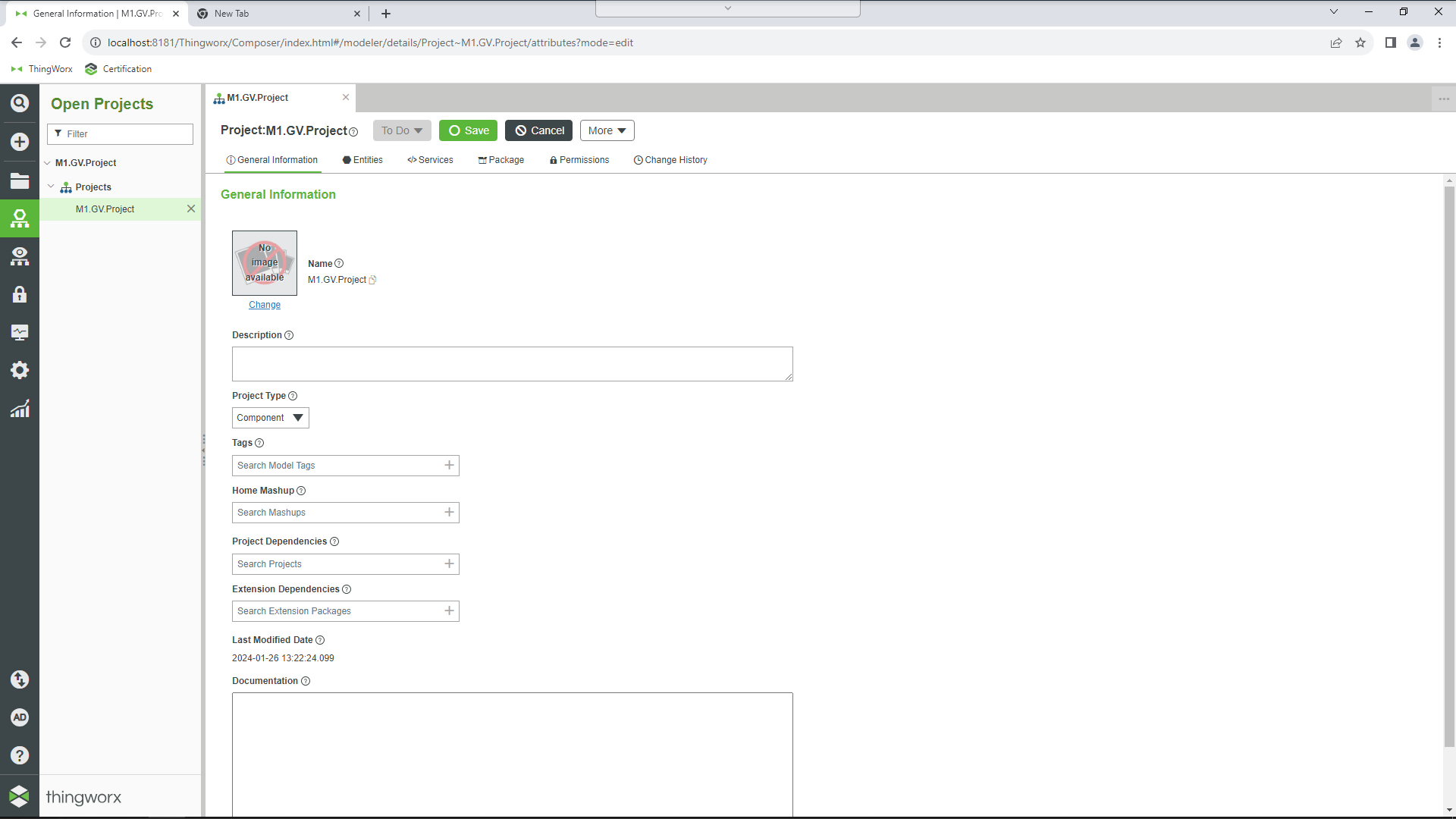Screen dimensions: 1456x819
Task: Open the search icon in left sidebar
Action: (20, 103)
